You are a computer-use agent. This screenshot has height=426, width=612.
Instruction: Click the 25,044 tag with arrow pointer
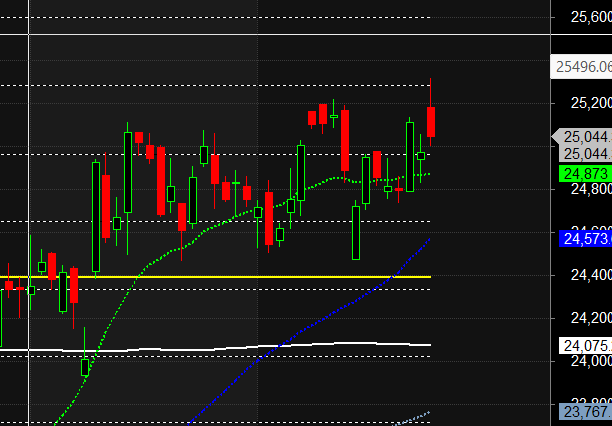click(x=582, y=137)
